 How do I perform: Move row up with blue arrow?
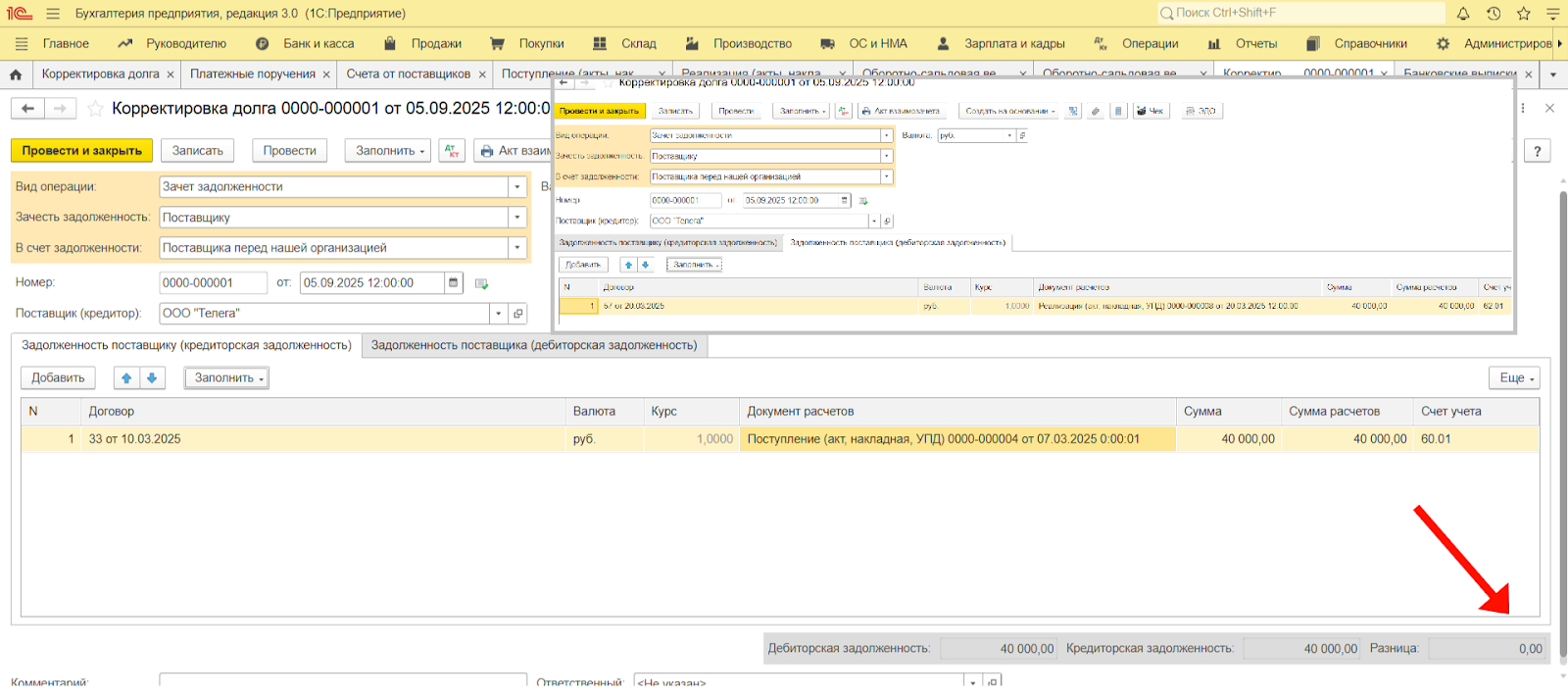(x=126, y=378)
